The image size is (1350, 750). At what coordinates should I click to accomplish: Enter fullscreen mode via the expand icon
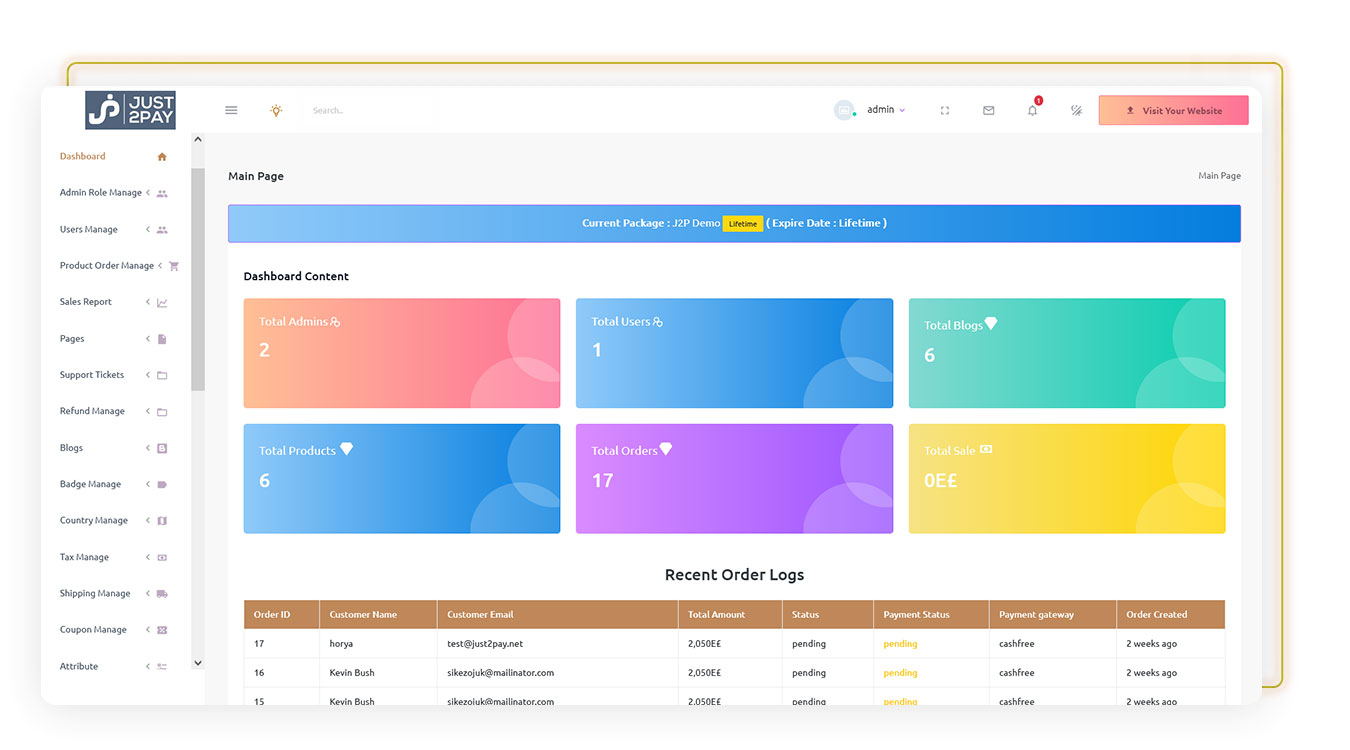click(944, 110)
